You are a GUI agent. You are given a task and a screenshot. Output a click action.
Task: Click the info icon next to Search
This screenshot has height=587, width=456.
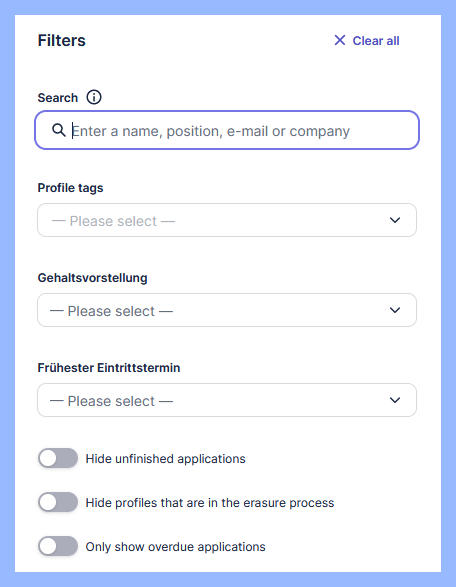tap(94, 97)
